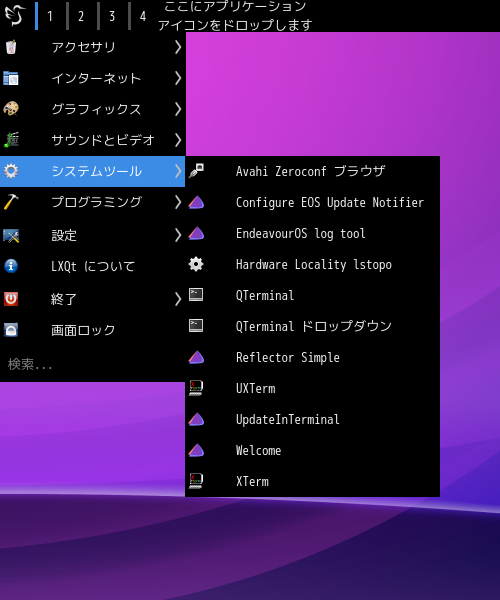
Task: Launch Configure EOS Update Notifier
Action: (x=313, y=202)
